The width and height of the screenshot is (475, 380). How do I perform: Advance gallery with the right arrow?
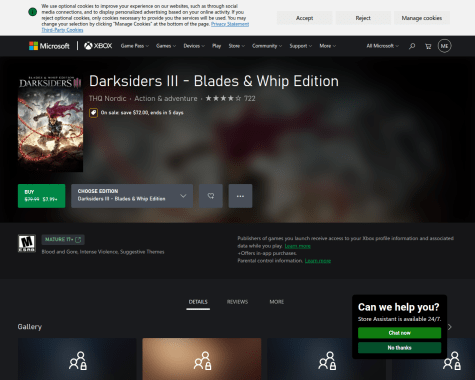pyautogui.click(x=450, y=327)
